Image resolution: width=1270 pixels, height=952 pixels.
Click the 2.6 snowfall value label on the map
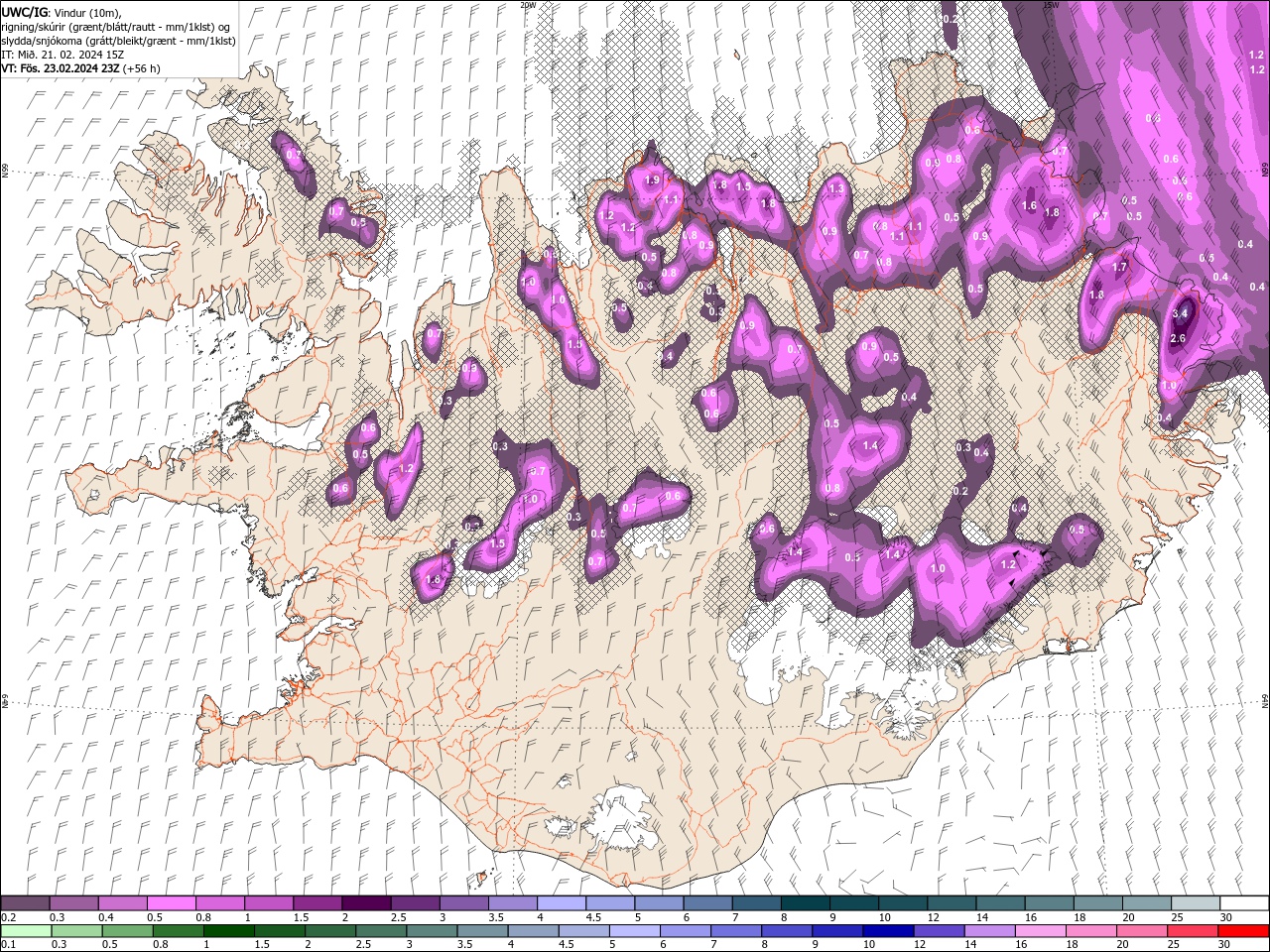point(1178,338)
